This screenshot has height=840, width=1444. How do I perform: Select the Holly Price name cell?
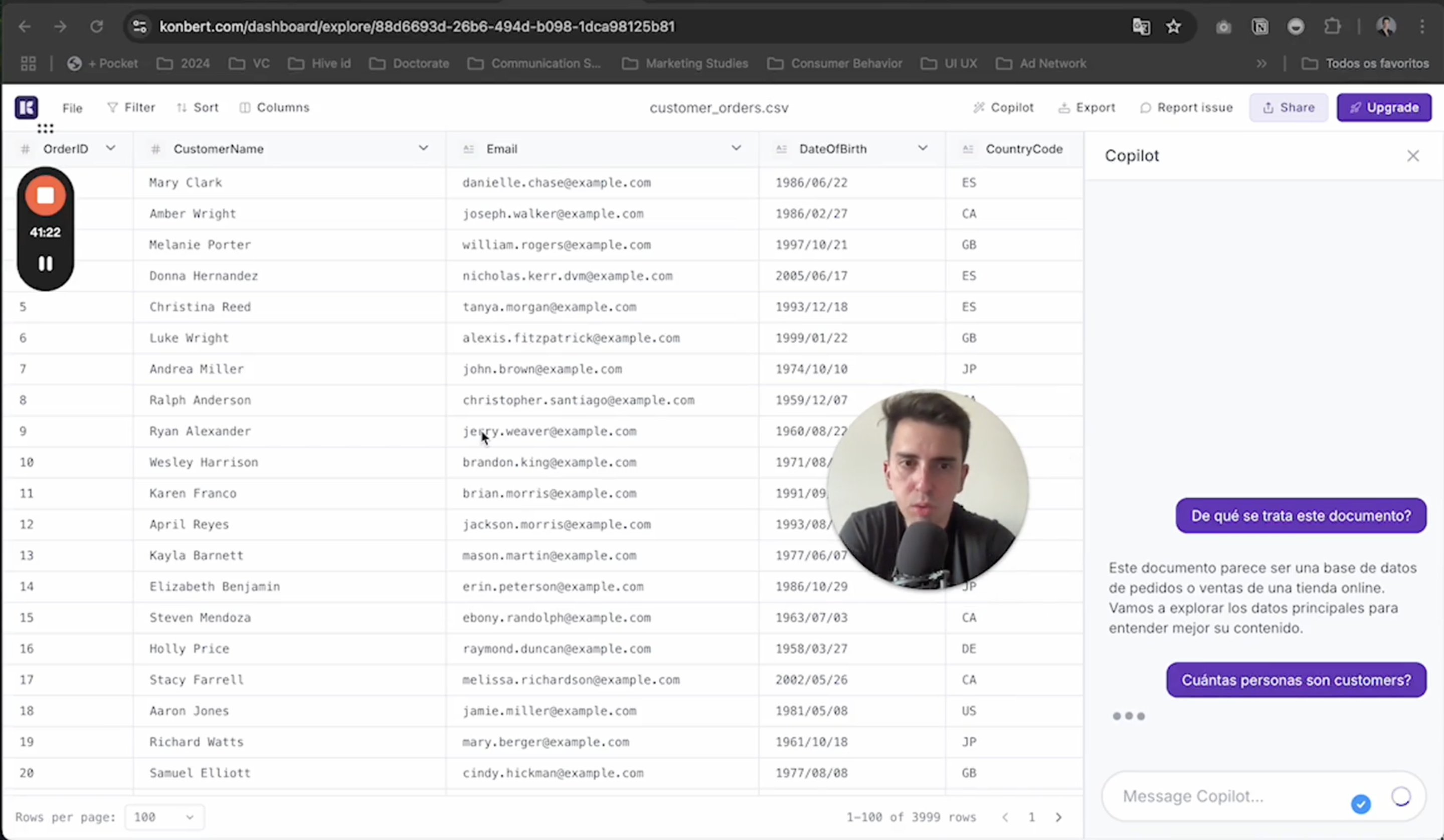tap(289, 649)
